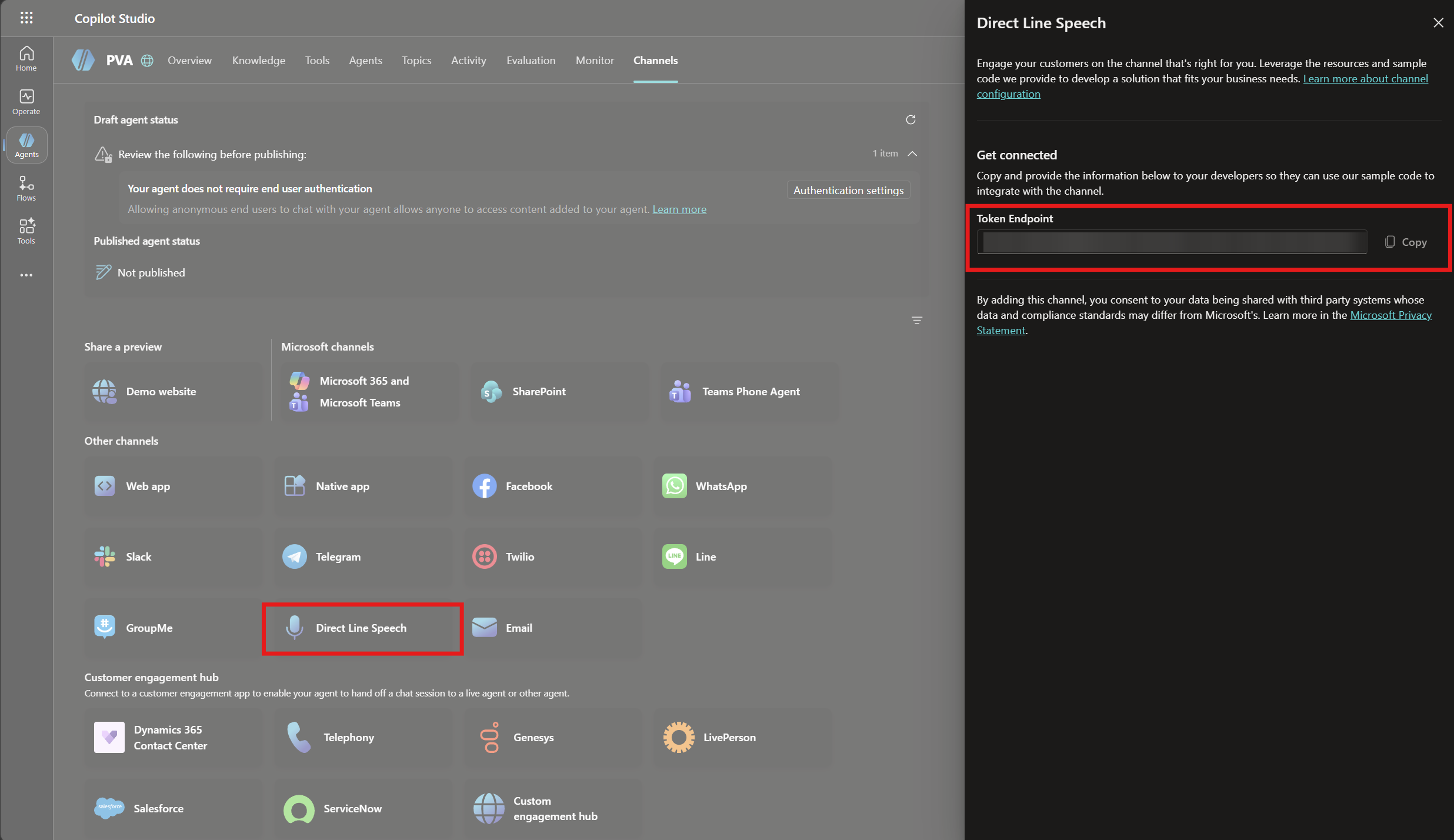Select the Custom engagement hub tile

point(553,809)
